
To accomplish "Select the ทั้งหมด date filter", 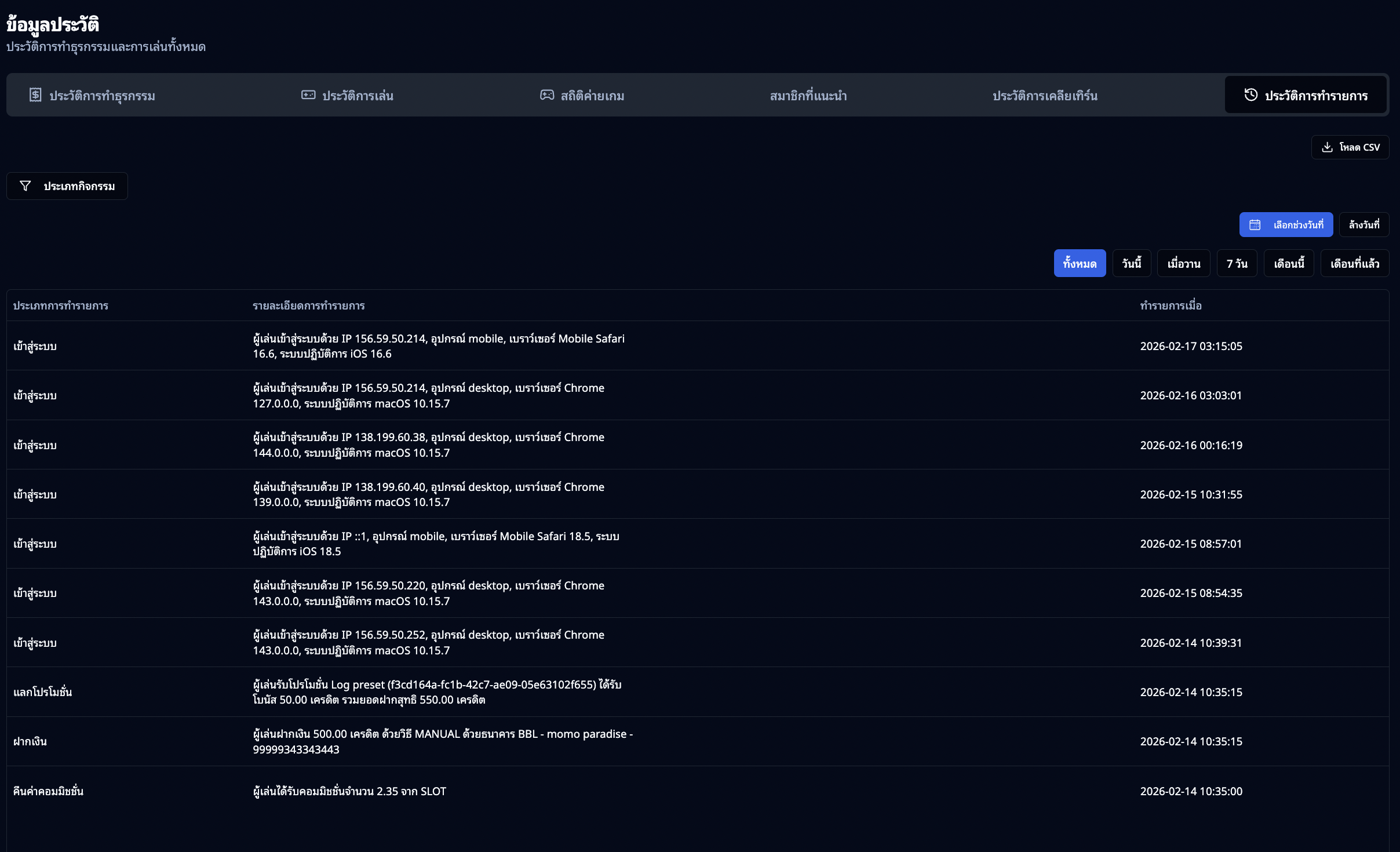I will click(x=1080, y=264).
